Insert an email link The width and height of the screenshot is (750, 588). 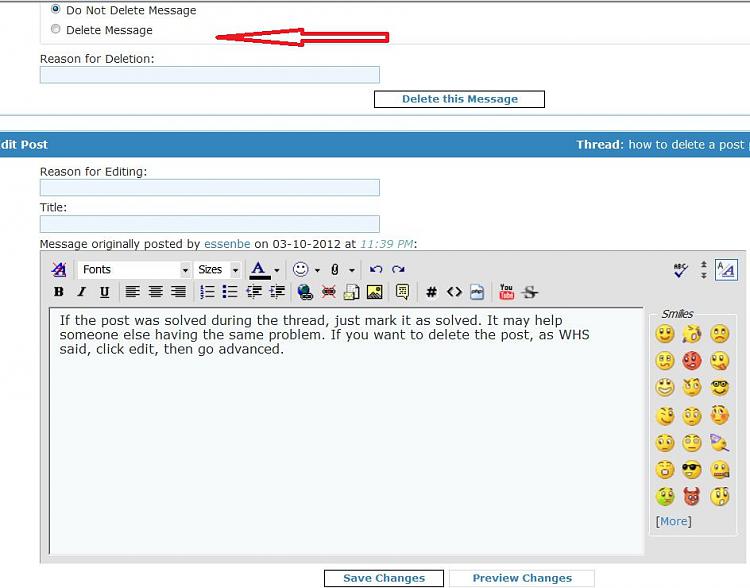(352, 292)
